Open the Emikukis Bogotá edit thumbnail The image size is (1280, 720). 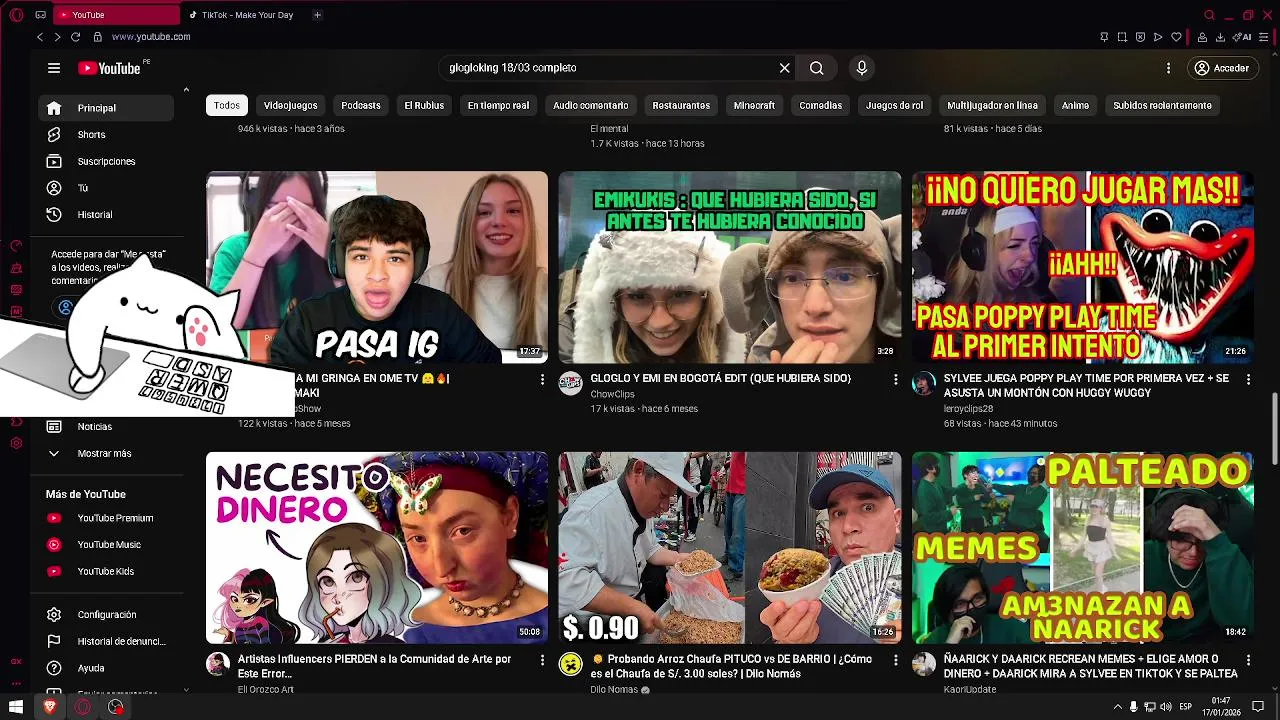tap(729, 267)
